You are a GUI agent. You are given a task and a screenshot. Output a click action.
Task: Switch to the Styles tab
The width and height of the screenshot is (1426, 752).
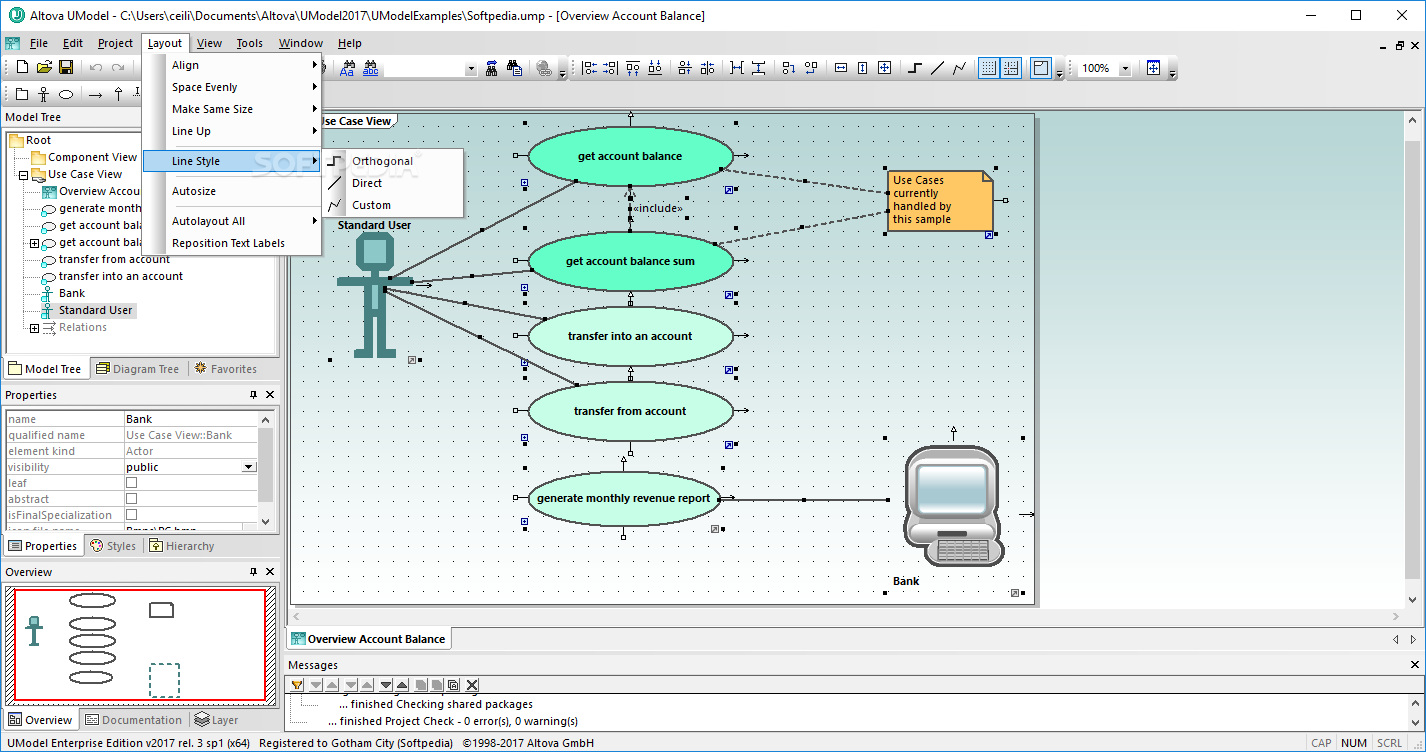coord(113,546)
